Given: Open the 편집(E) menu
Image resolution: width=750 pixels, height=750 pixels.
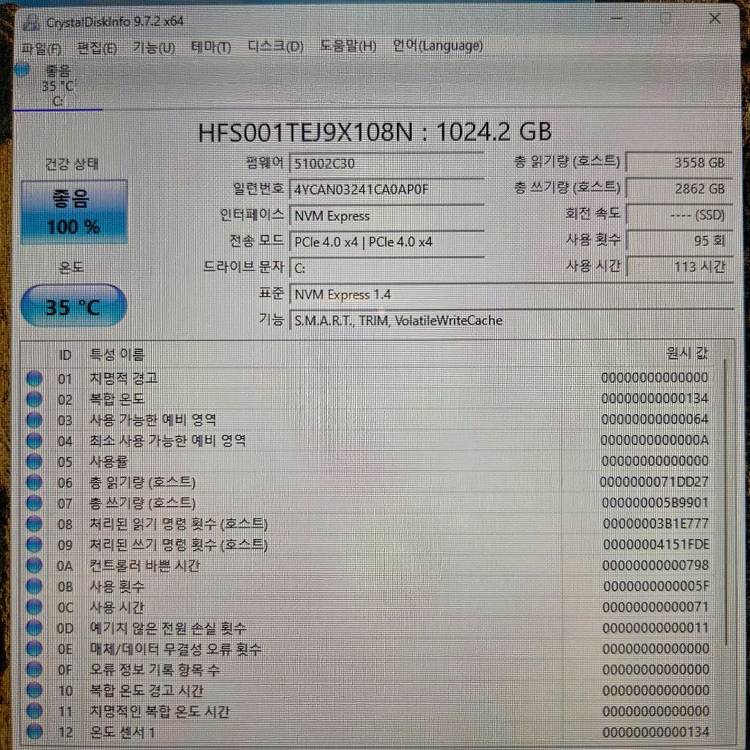Looking at the screenshot, I should click(x=97, y=48).
